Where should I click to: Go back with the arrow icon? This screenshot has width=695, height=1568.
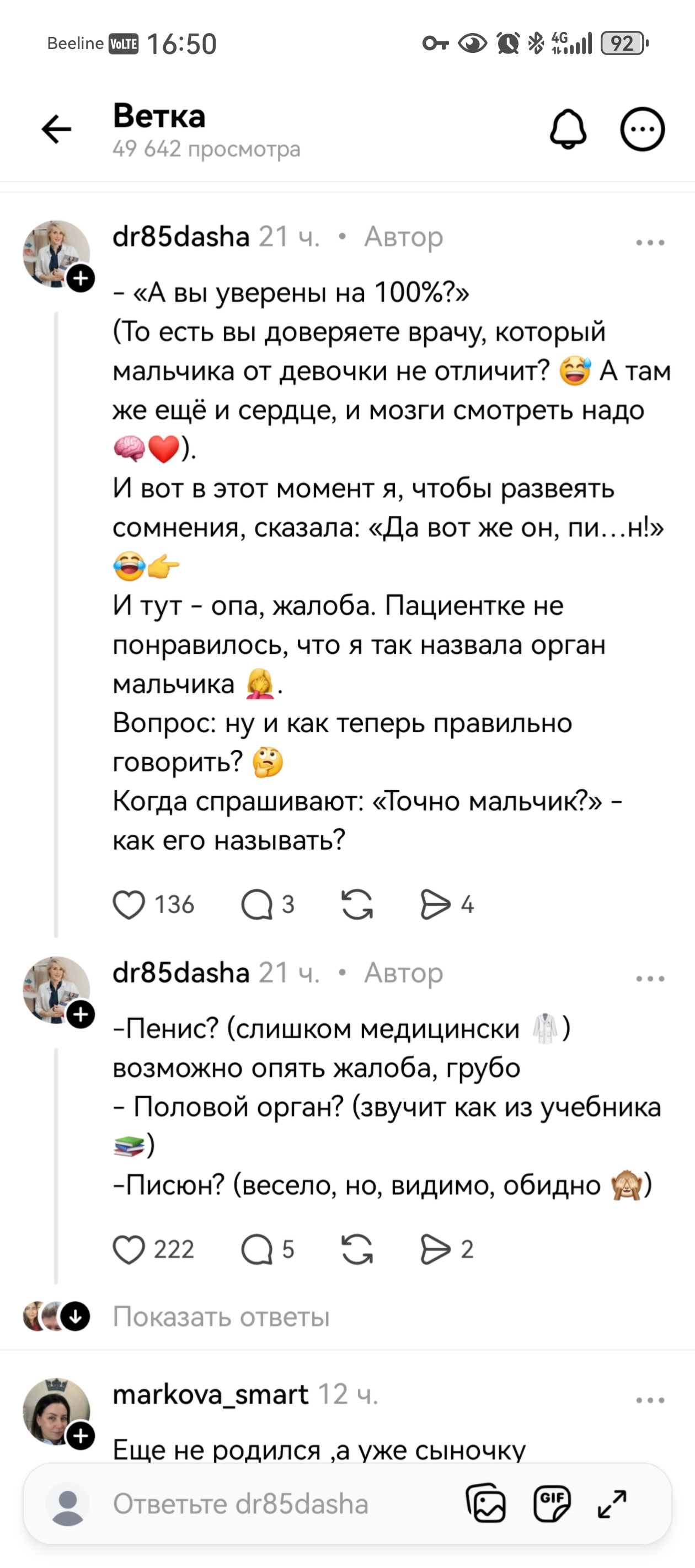55,129
